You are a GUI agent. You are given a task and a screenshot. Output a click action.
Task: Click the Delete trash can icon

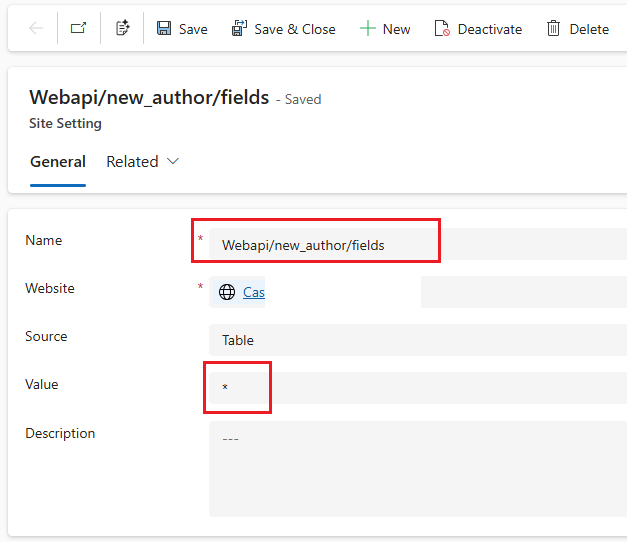pyautogui.click(x=553, y=28)
